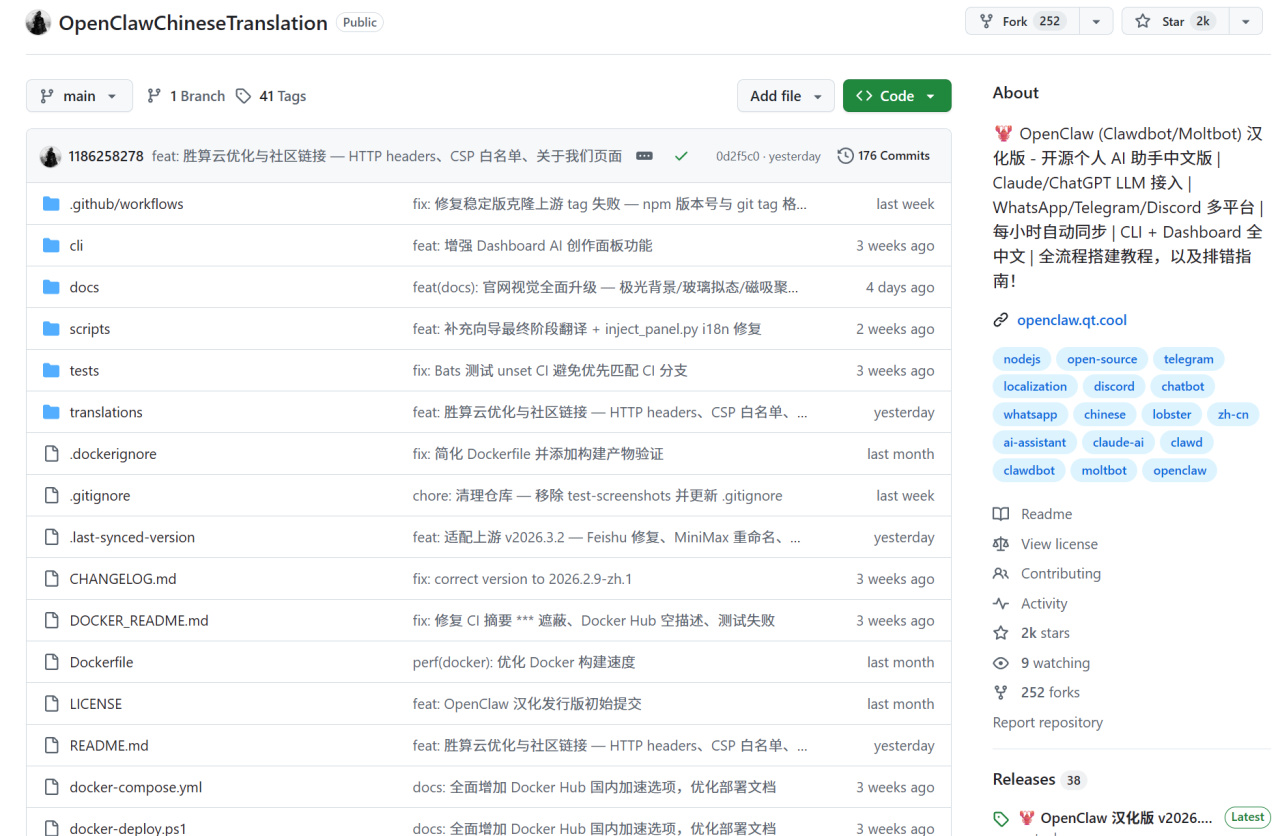Click the tag icon beside the latest release
This screenshot has height=836, width=1280.
coord(1001,818)
